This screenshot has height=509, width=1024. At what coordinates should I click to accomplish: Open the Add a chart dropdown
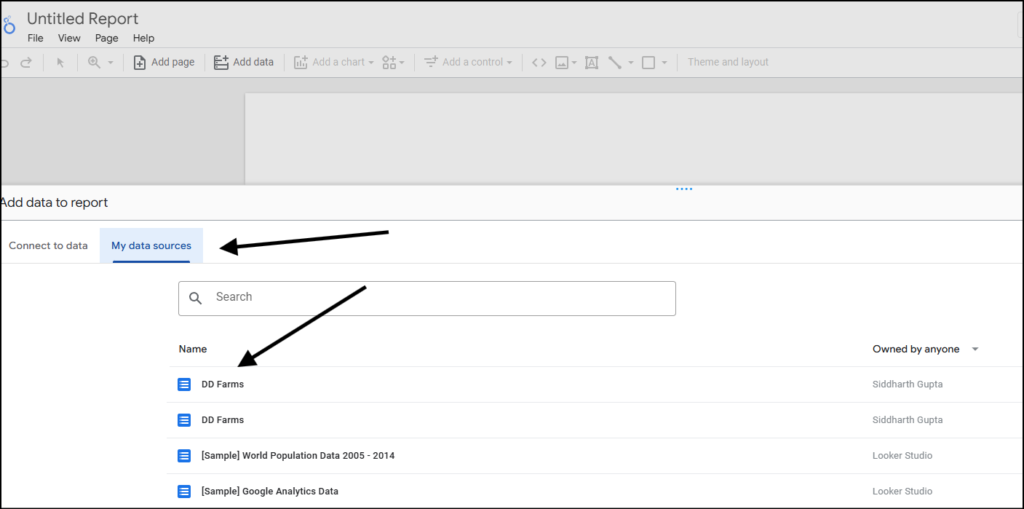click(334, 62)
